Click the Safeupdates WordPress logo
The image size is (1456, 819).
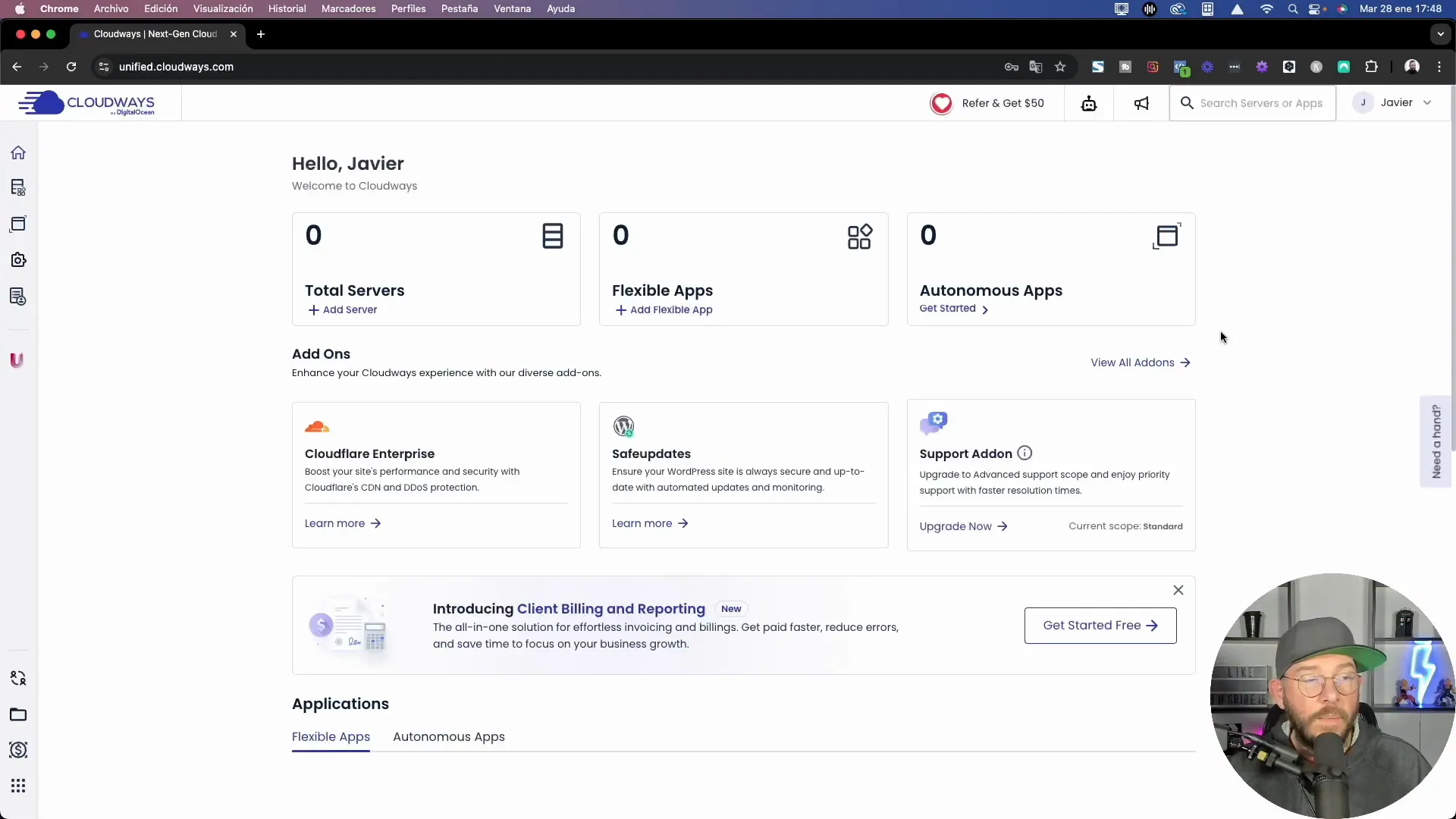623,426
